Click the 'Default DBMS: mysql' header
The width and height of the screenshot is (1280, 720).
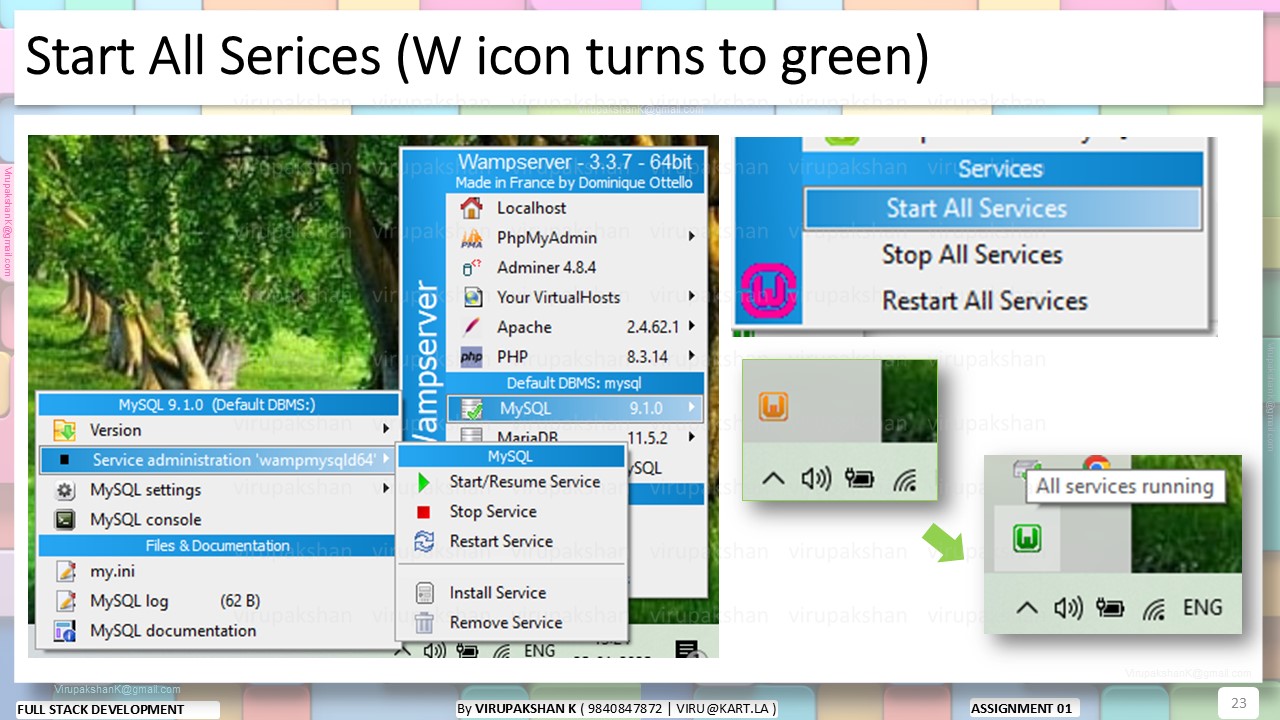click(574, 383)
